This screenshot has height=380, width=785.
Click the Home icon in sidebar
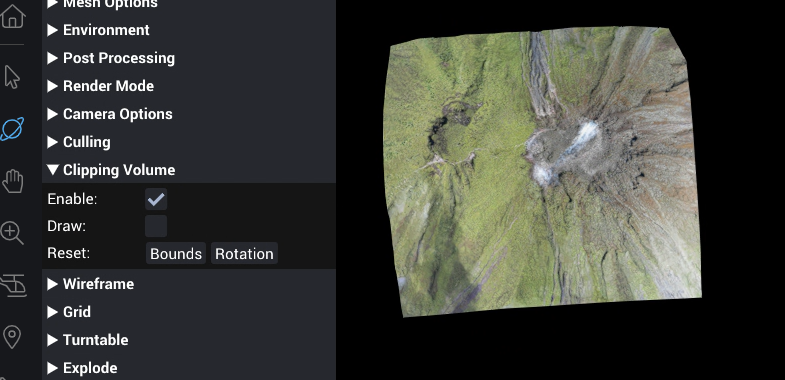(13, 16)
